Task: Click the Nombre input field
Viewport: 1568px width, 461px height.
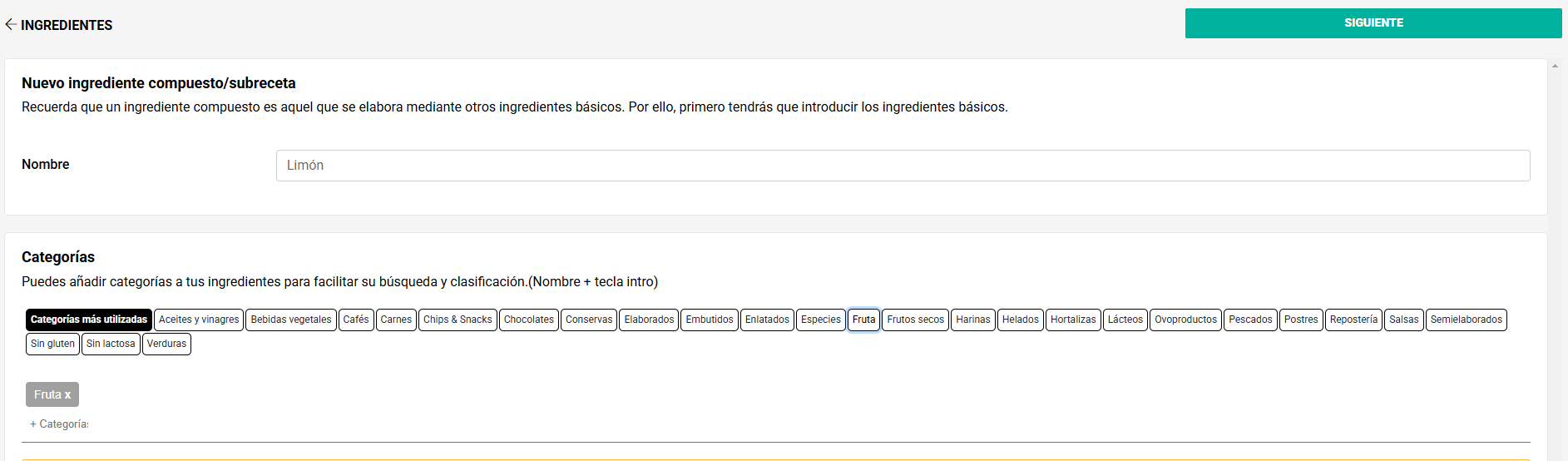Action: pos(903,166)
